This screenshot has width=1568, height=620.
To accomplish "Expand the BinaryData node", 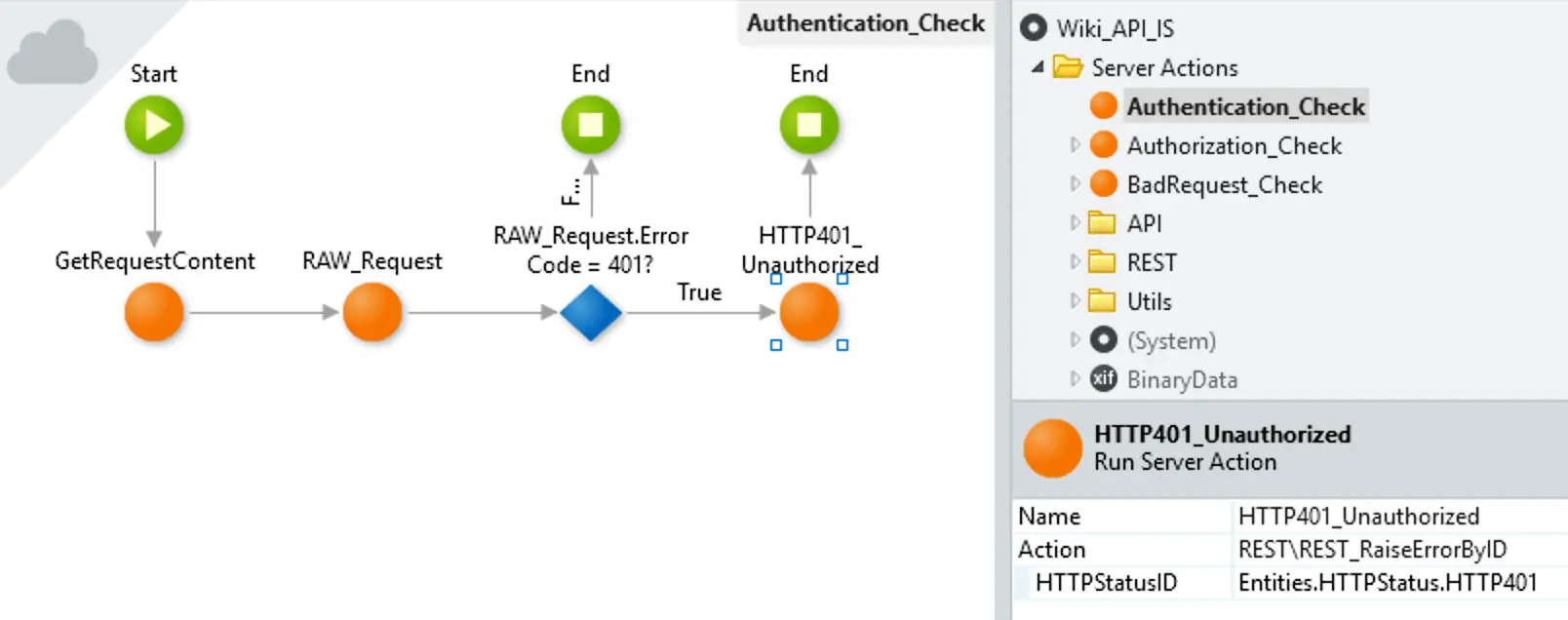I will (x=1075, y=379).
